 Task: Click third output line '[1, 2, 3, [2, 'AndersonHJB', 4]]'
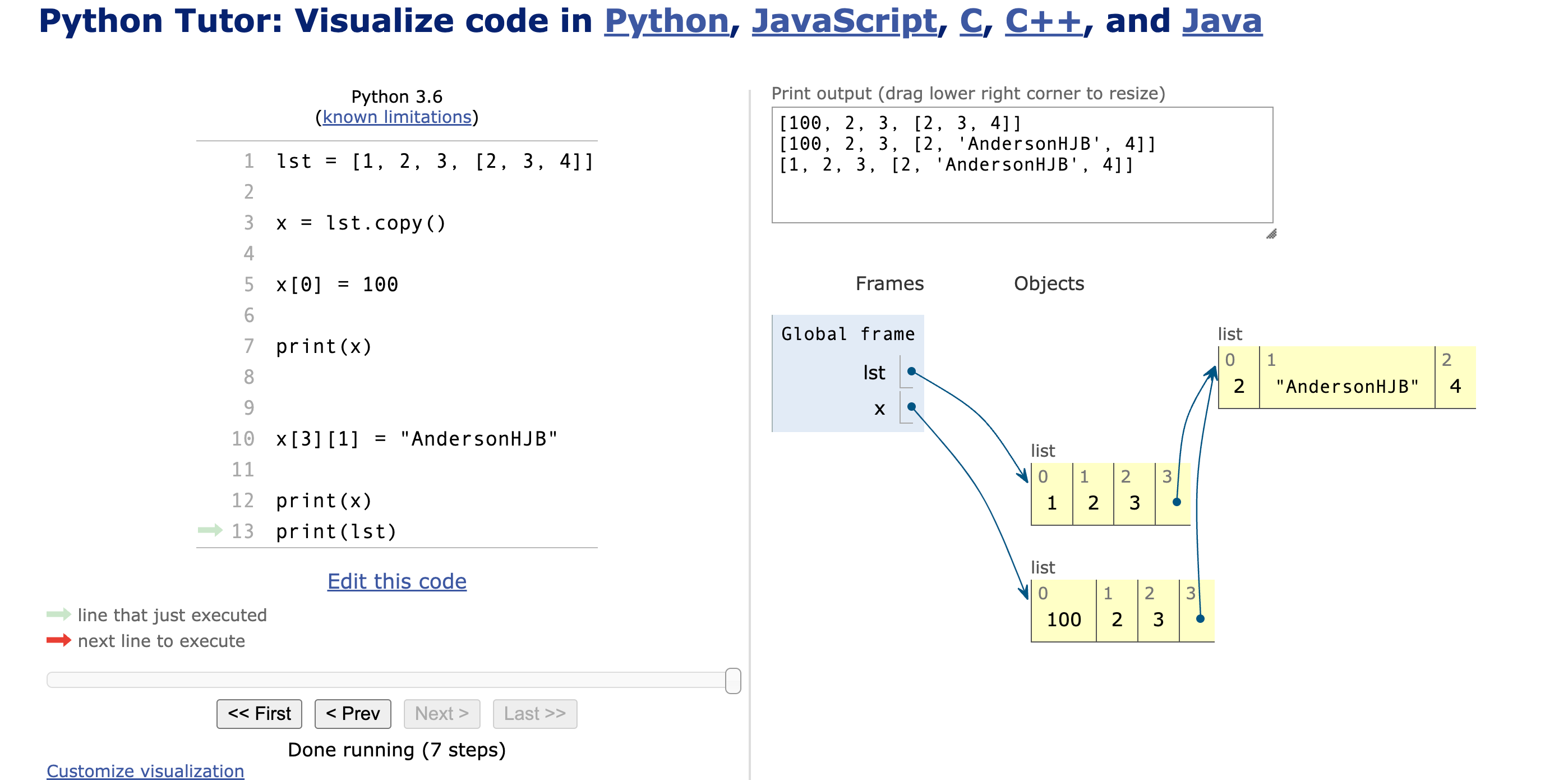tap(956, 164)
